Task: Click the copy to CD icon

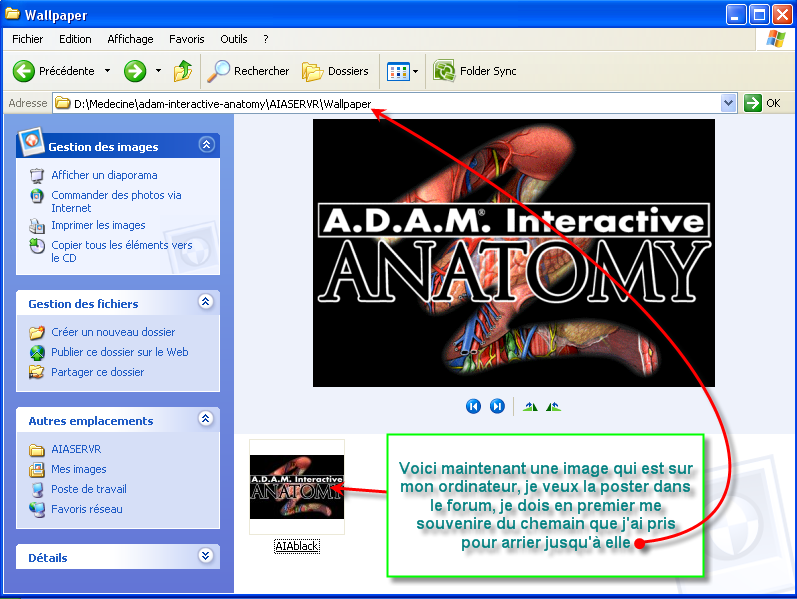Action: (x=37, y=246)
